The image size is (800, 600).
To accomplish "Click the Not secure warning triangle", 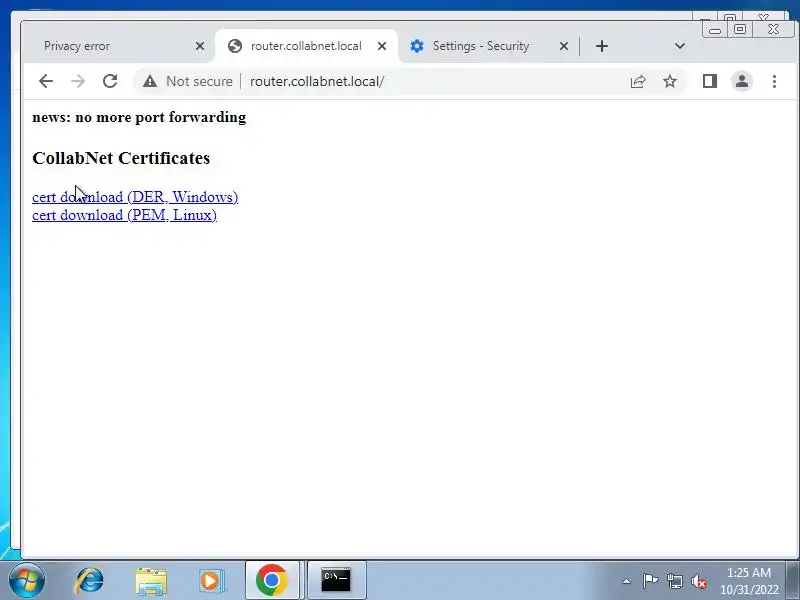I will [x=149, y=81].
